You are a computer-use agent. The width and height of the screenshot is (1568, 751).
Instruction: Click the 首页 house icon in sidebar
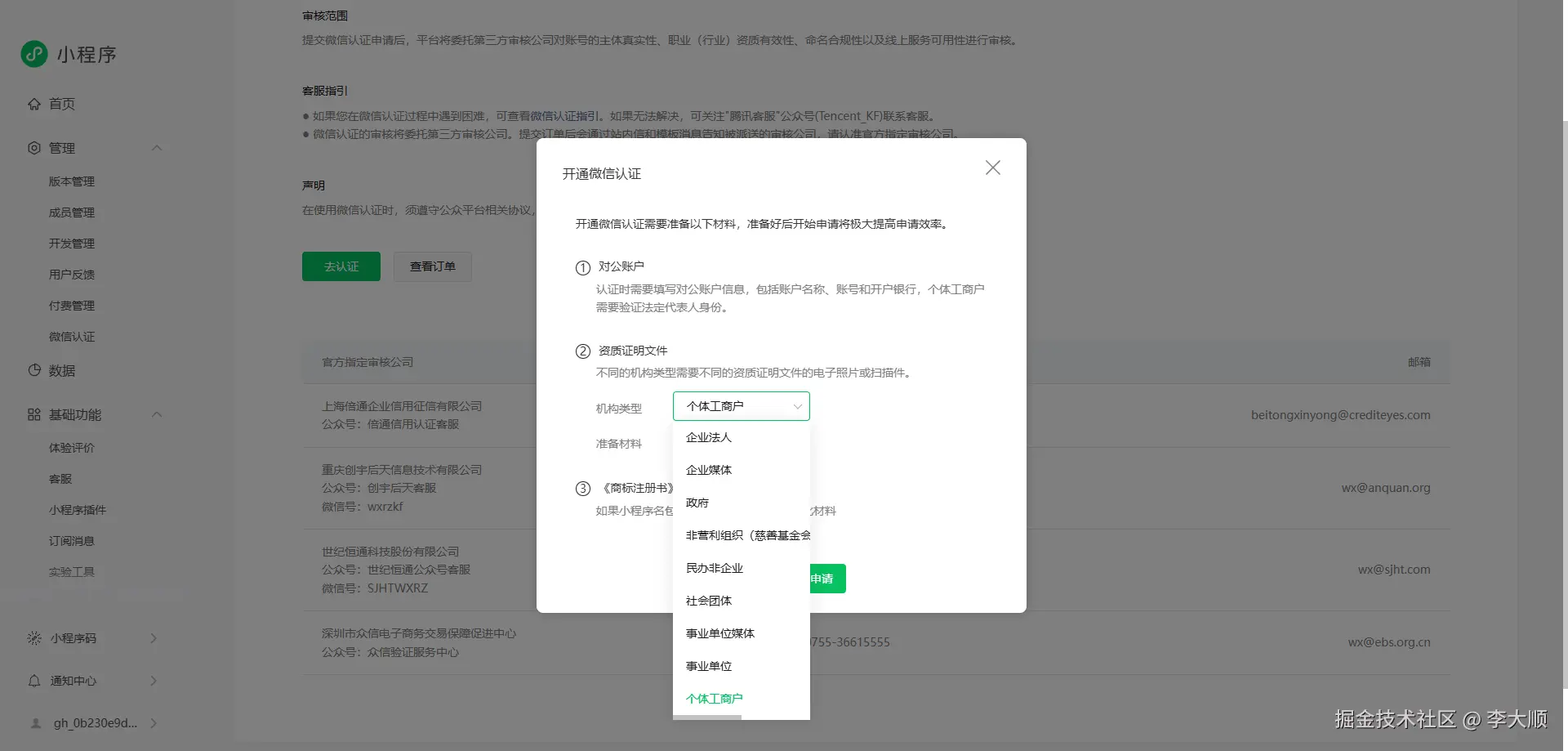coord(34,104)
